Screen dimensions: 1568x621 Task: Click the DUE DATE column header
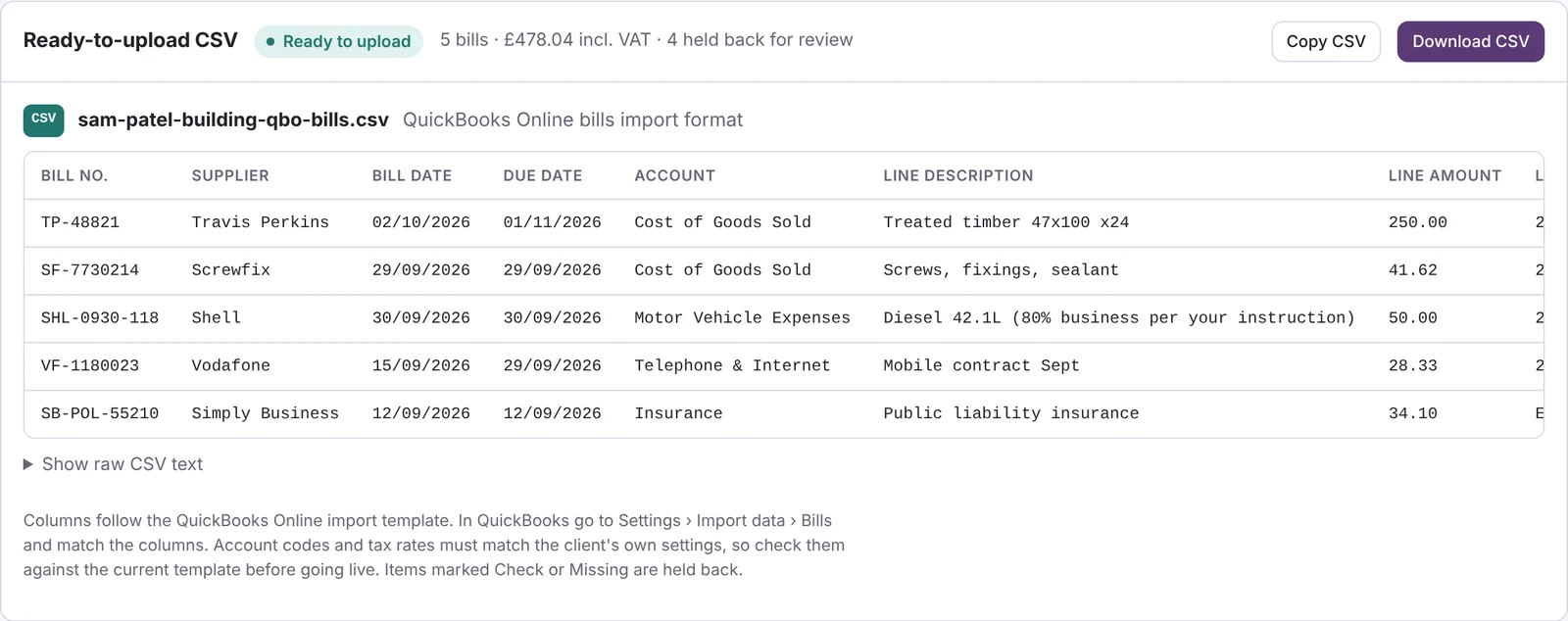coord(543,175)
